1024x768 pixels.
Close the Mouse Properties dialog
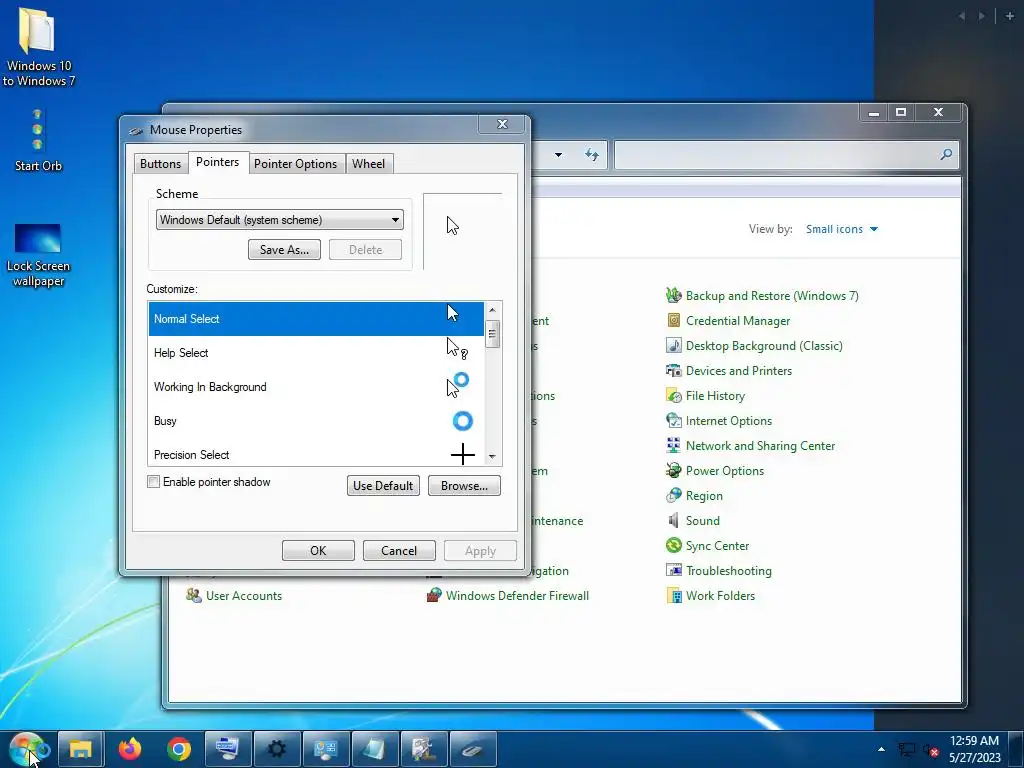coord(502,124)
